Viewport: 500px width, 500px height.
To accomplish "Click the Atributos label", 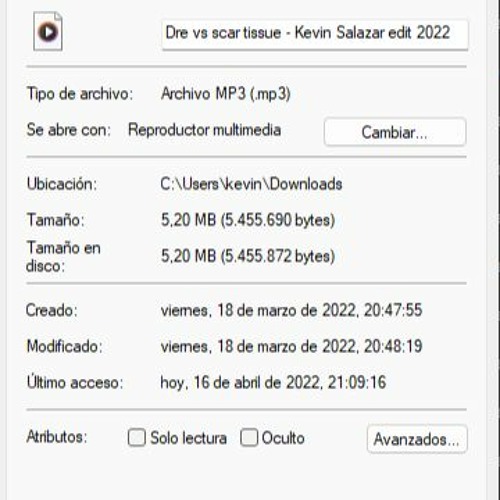I will (x=57, y=437).
